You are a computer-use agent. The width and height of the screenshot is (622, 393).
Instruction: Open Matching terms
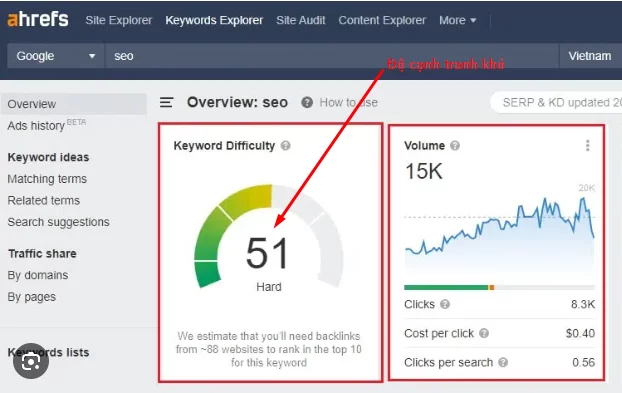click(47, 179)
